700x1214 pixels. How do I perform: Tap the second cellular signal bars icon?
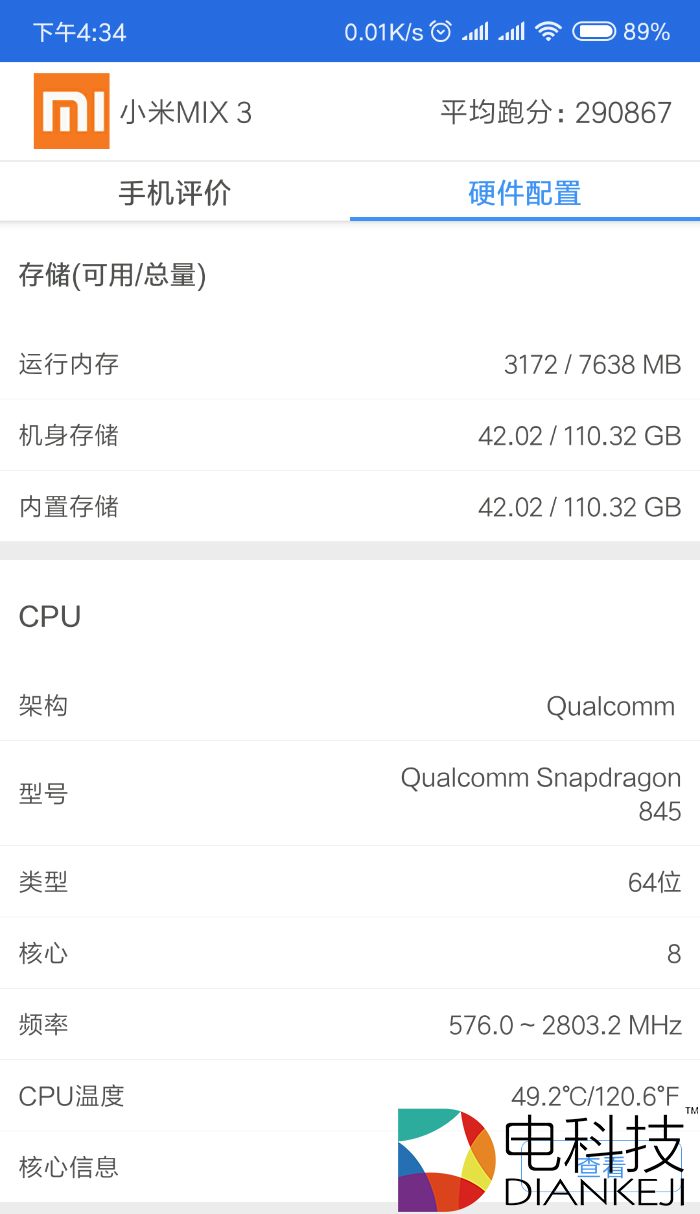coord(511,32)
